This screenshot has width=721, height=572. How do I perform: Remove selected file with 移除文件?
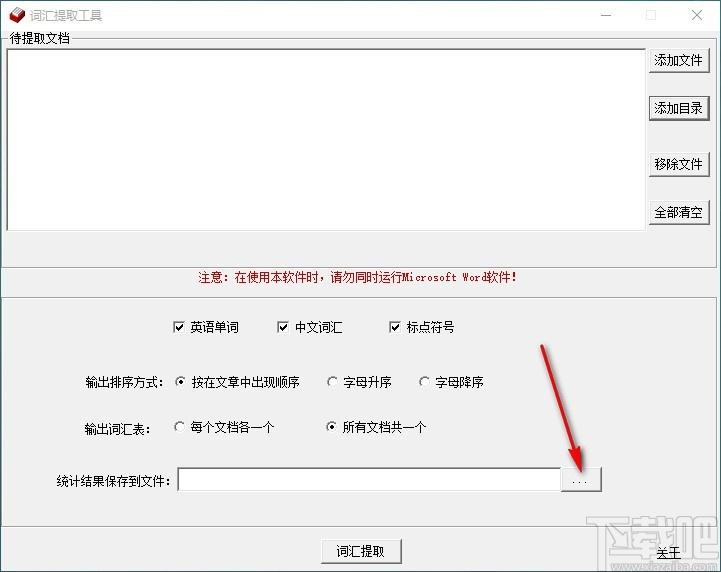pyautogui.click(x=679, y=164)
